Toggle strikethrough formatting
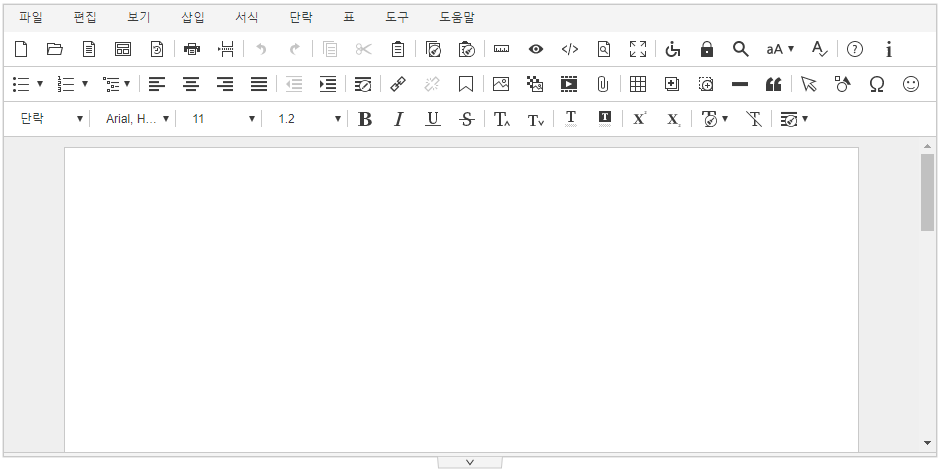Screen dimensions: 941x472 point(466,119)
